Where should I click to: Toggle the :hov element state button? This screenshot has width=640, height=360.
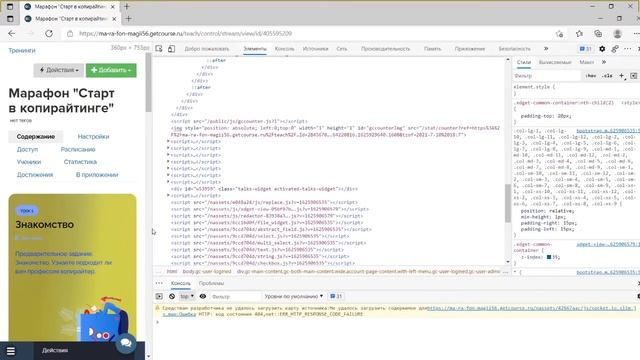(x=590, y=76)
